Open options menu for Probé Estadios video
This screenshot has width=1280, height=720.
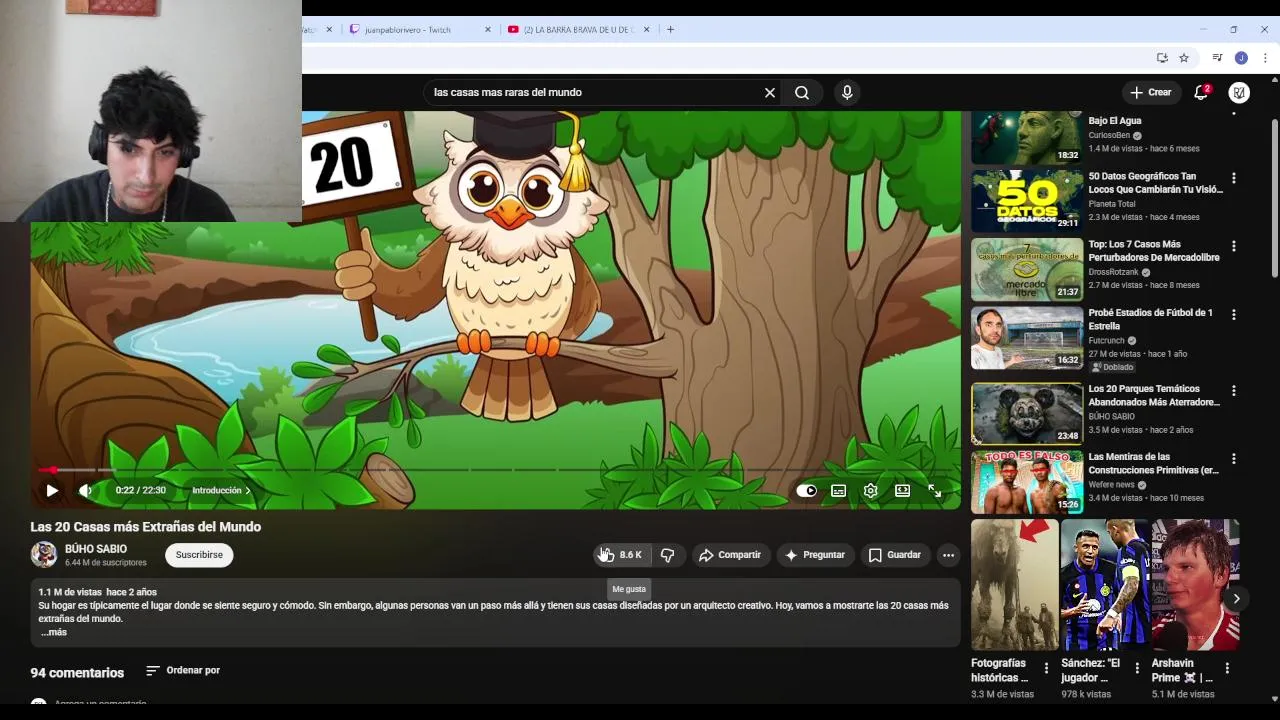coord(1234,314)
